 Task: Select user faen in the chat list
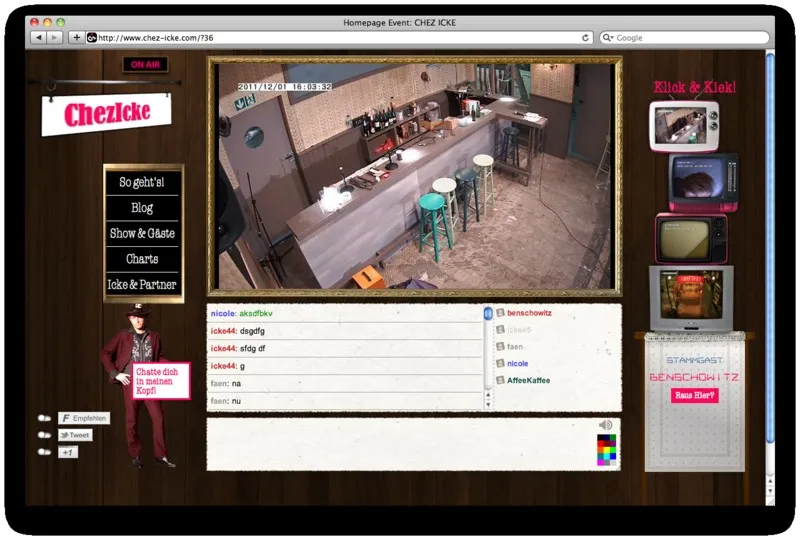coord(515,347)
